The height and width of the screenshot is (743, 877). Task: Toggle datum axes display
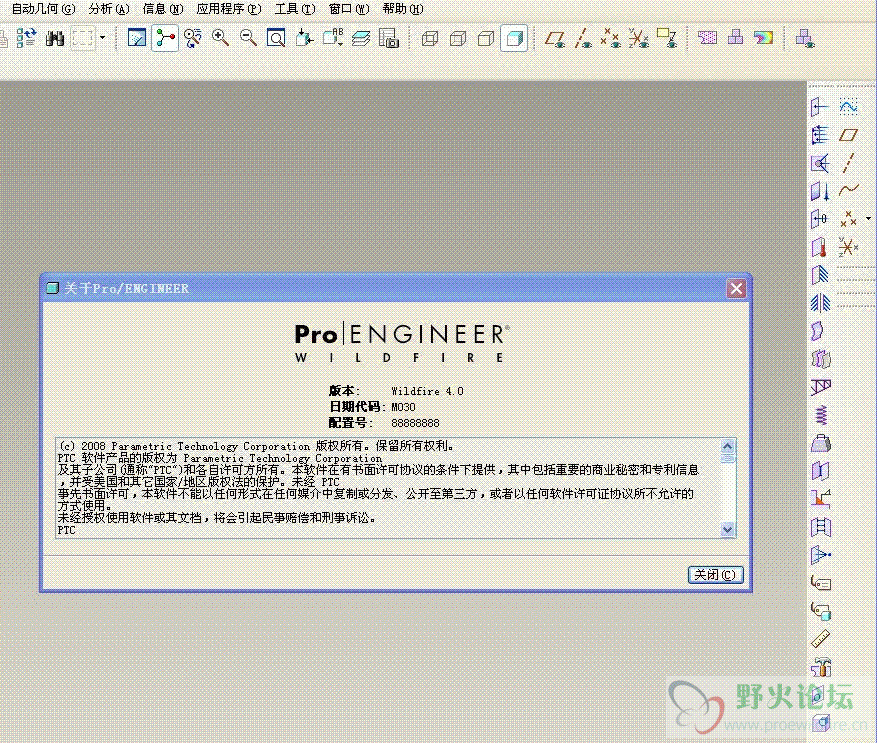(583, 38)
